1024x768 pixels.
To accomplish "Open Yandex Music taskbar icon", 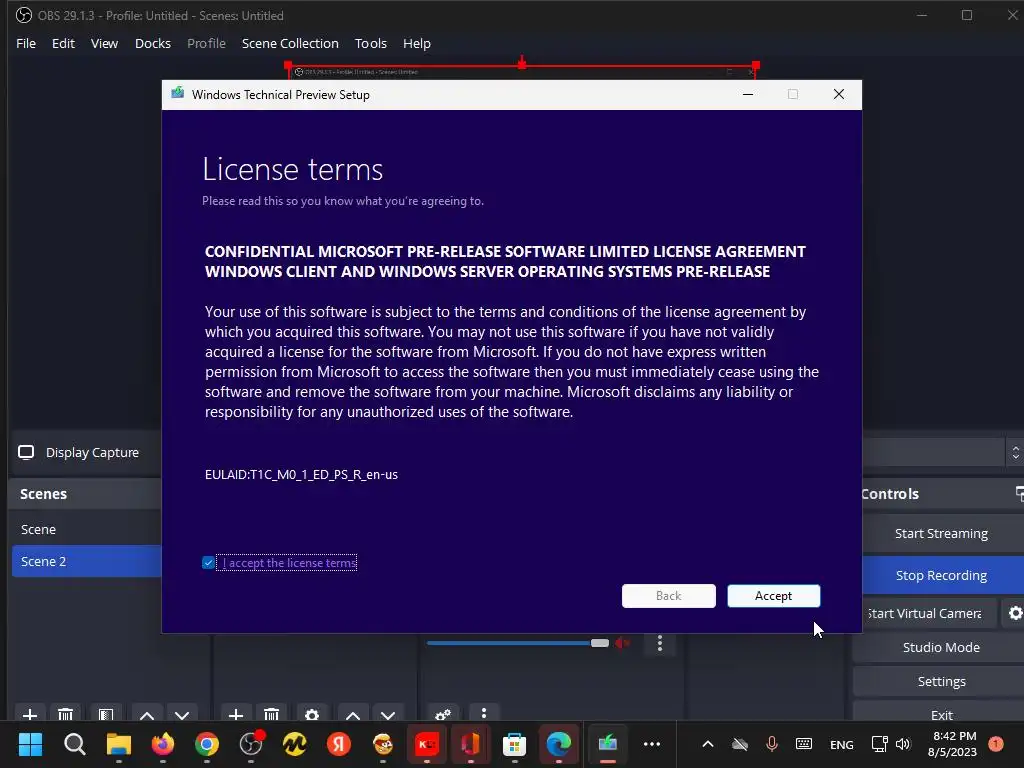I will click(x=295, y=744).
